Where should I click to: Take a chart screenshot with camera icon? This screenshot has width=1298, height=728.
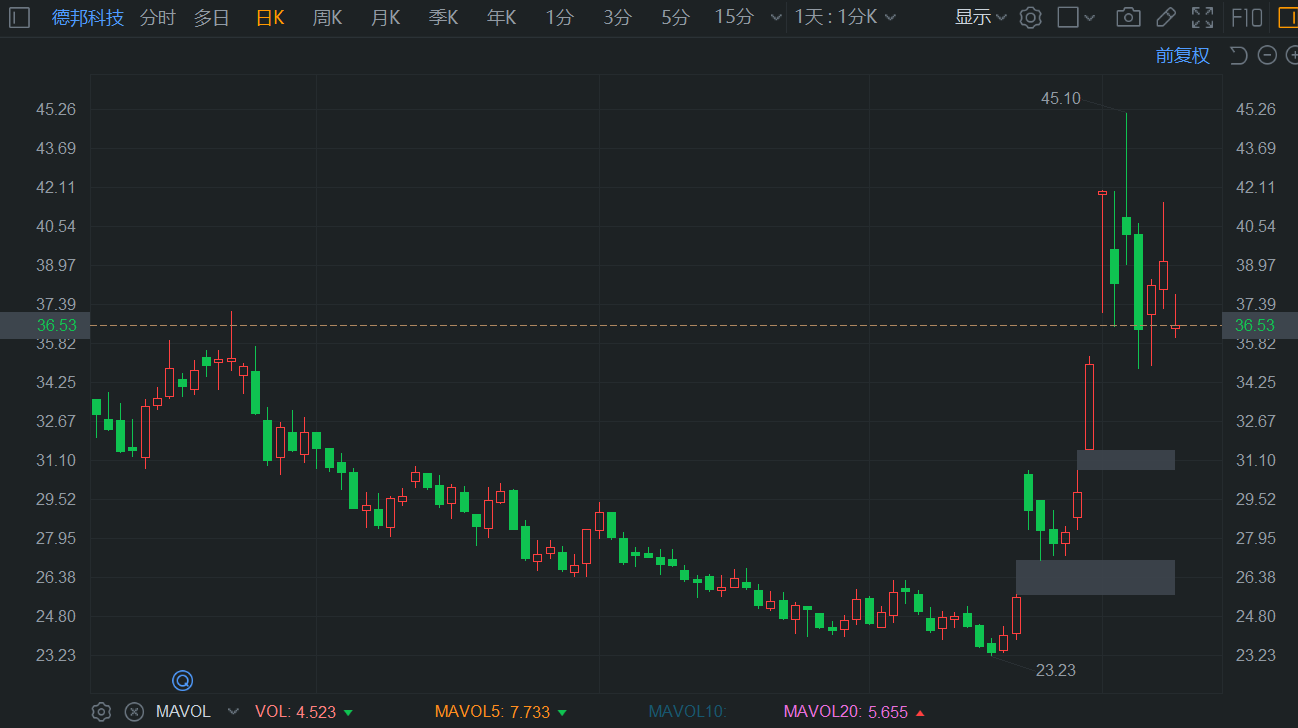pyautogui.click(x=1128, y=17)
